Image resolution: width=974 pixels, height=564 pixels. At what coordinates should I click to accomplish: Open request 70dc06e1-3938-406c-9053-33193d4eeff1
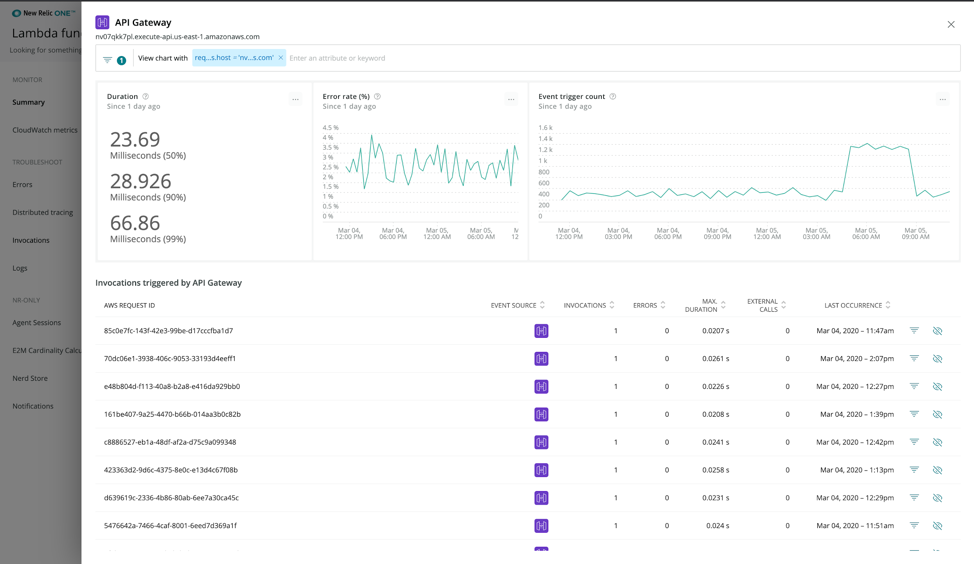pyautogui.click(x=170, y=358)
